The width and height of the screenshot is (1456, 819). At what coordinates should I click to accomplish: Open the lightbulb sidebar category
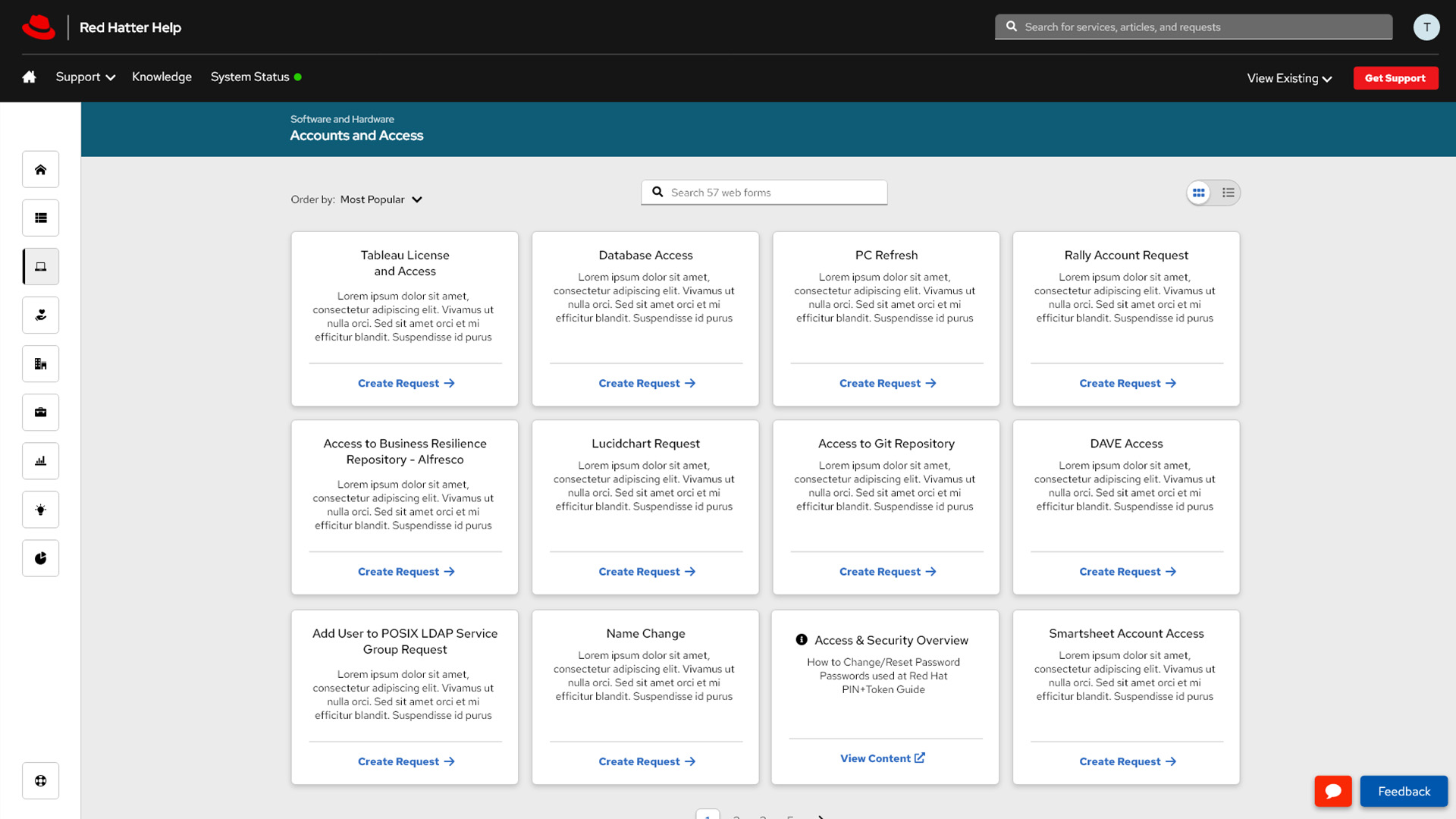click(41, 510)
